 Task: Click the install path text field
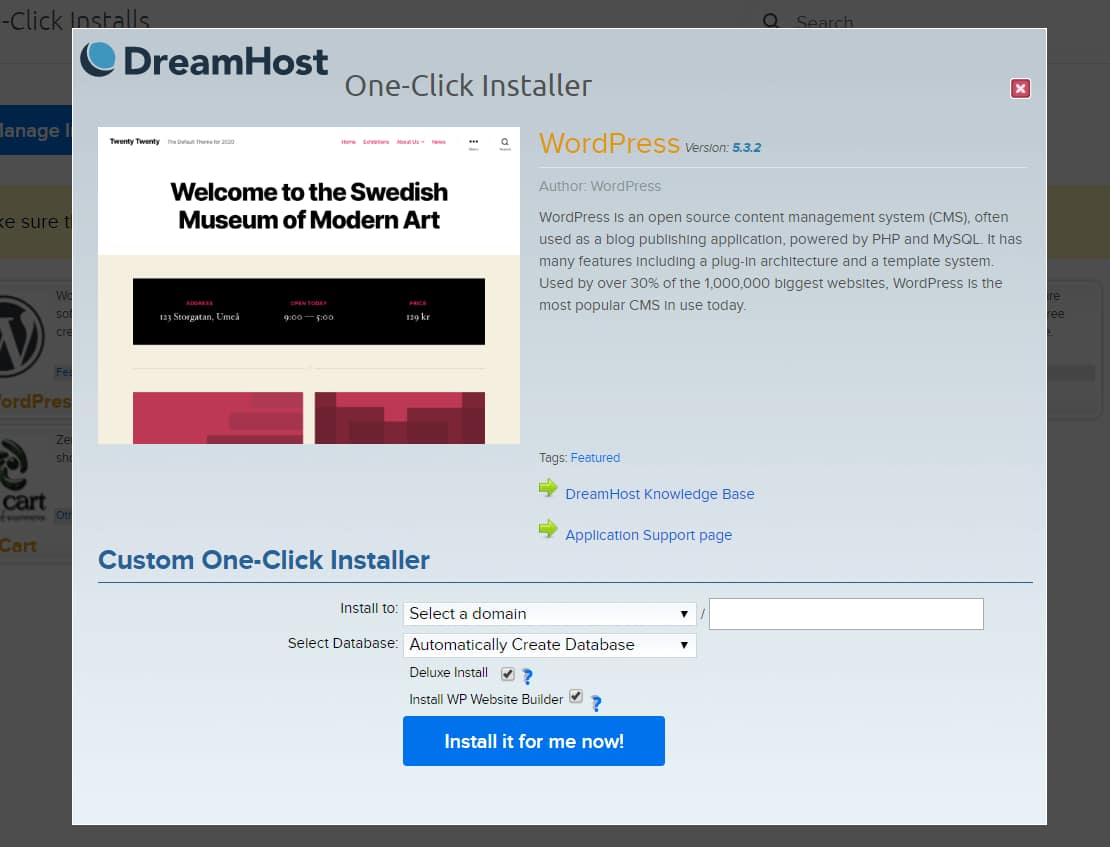(x=846, y=614)
